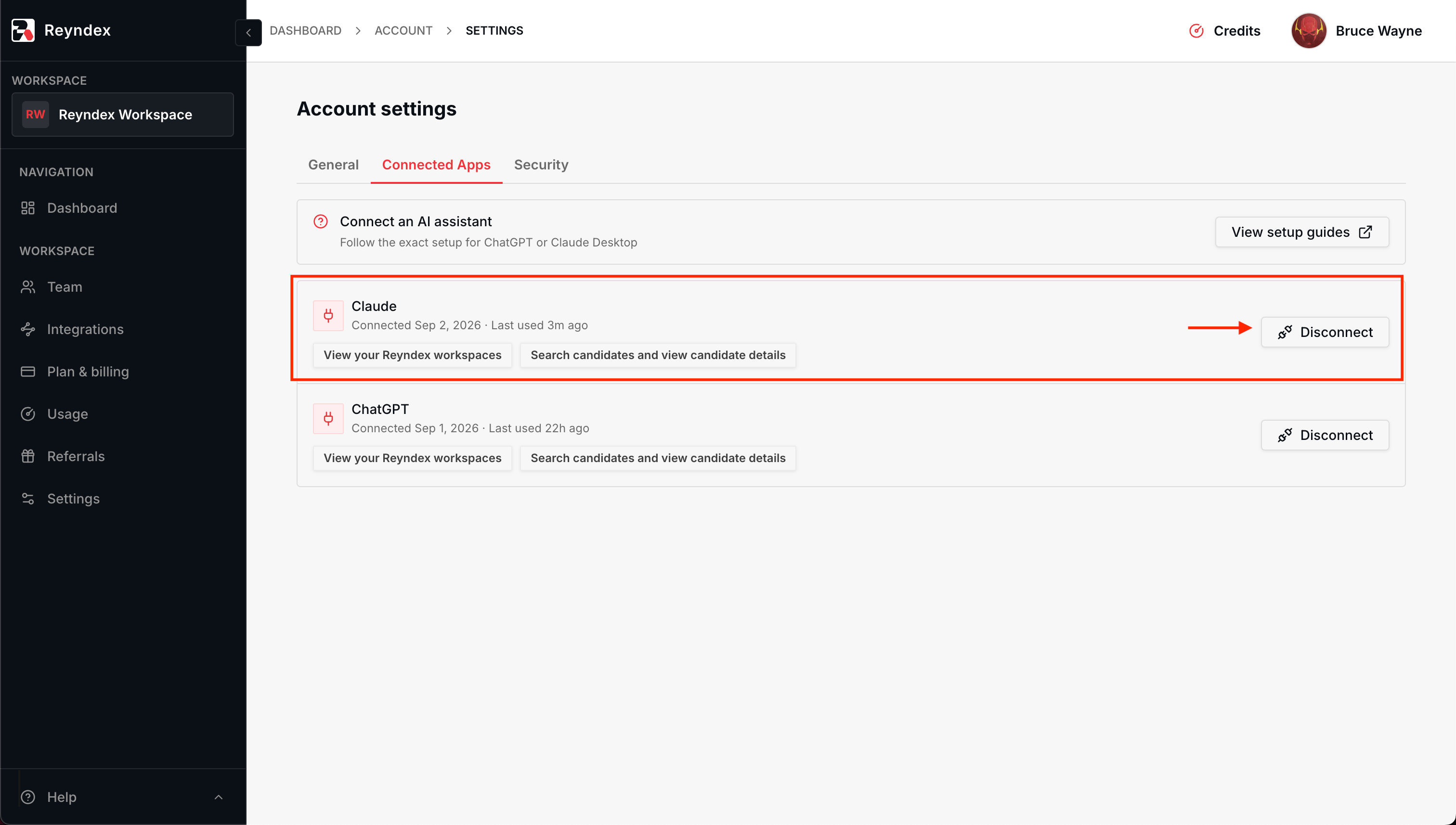This screenshot has height=825, width=1456.
Task: Click the Connect an AI assistant title
Action: pyautogui.click(x=416, y=221)
